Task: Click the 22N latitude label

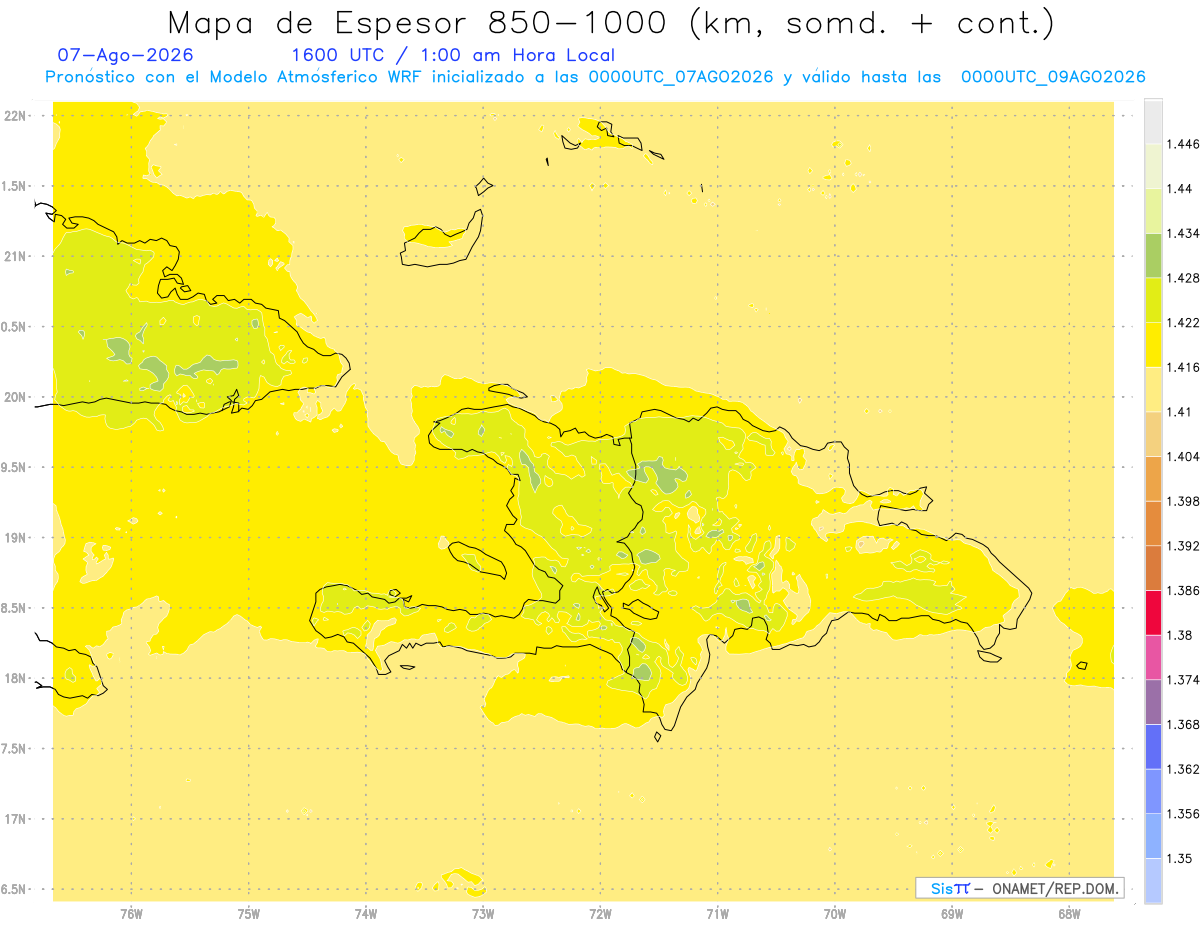Action: (x=17, y=116)
